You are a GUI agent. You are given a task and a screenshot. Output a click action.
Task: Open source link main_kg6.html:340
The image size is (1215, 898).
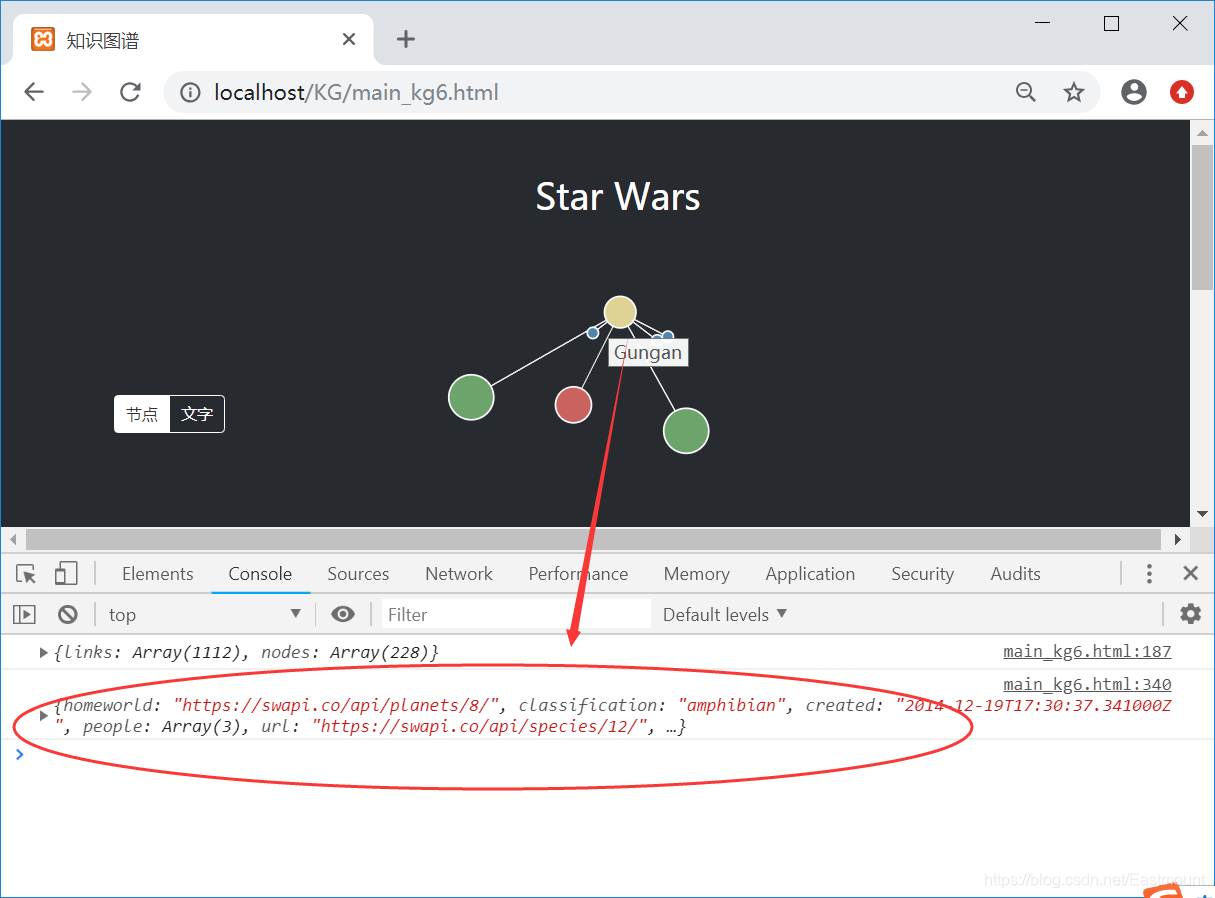coord(1087,684)
